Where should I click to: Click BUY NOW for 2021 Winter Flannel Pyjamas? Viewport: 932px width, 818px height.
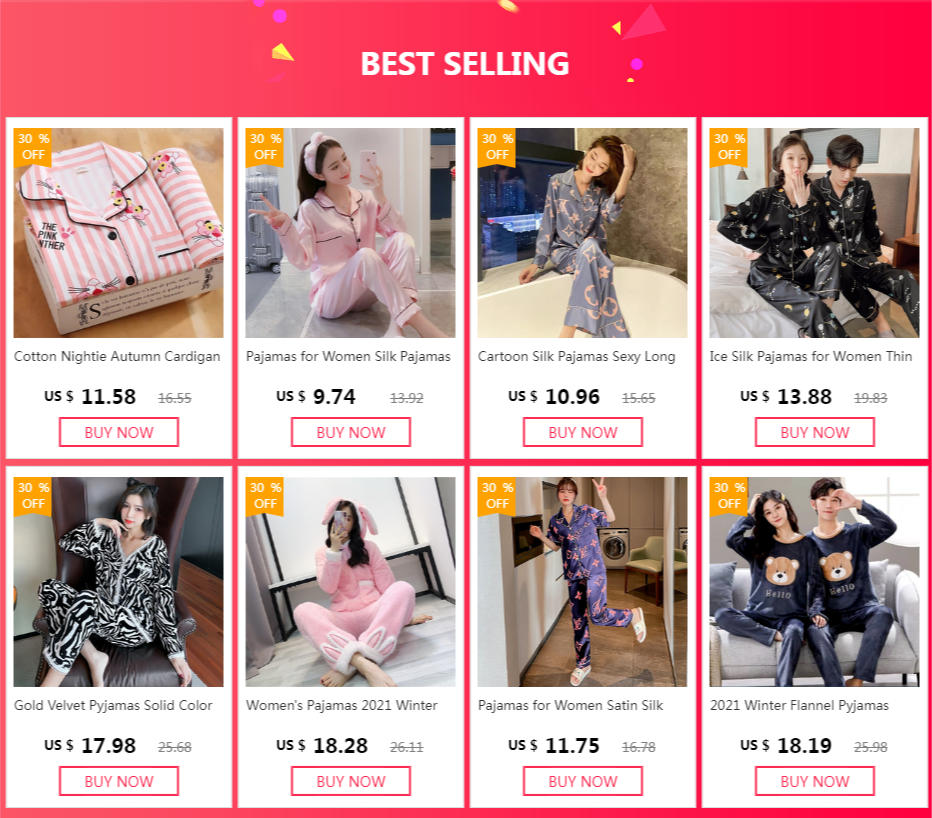(x=814, y=781)
